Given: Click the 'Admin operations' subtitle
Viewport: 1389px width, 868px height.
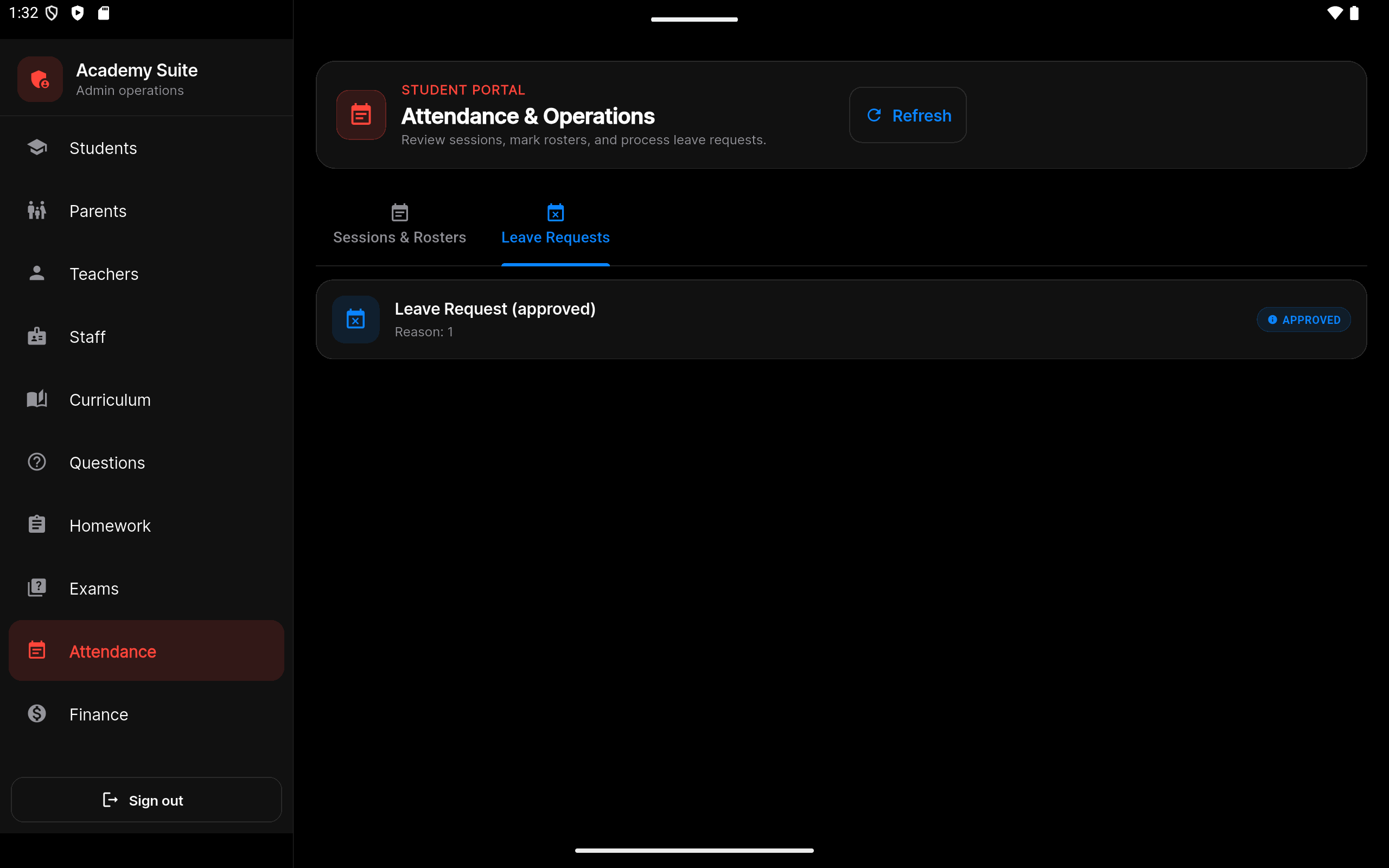Looking at the screenshot, I should click(130, 91).
